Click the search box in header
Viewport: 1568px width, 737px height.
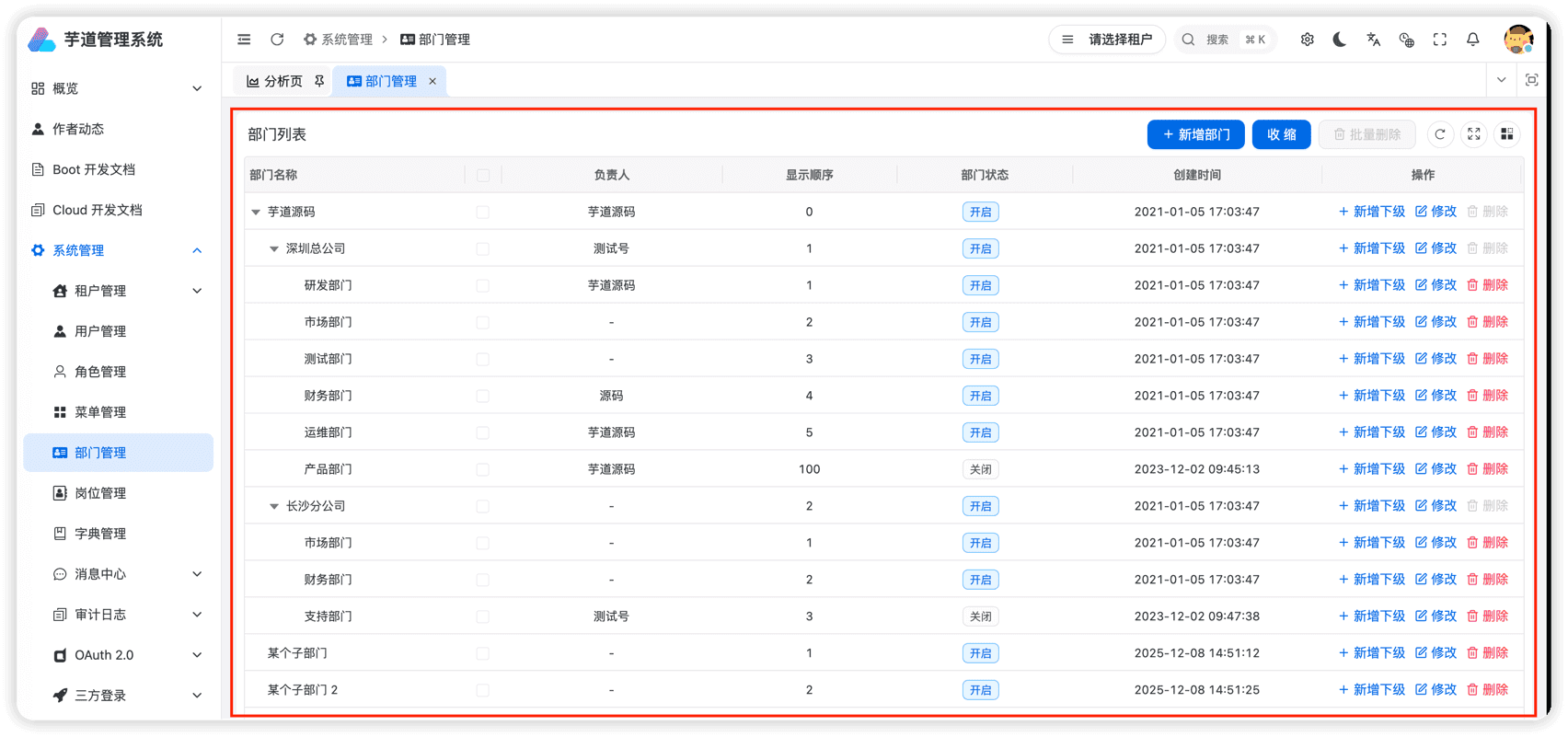coord(1225,40)
